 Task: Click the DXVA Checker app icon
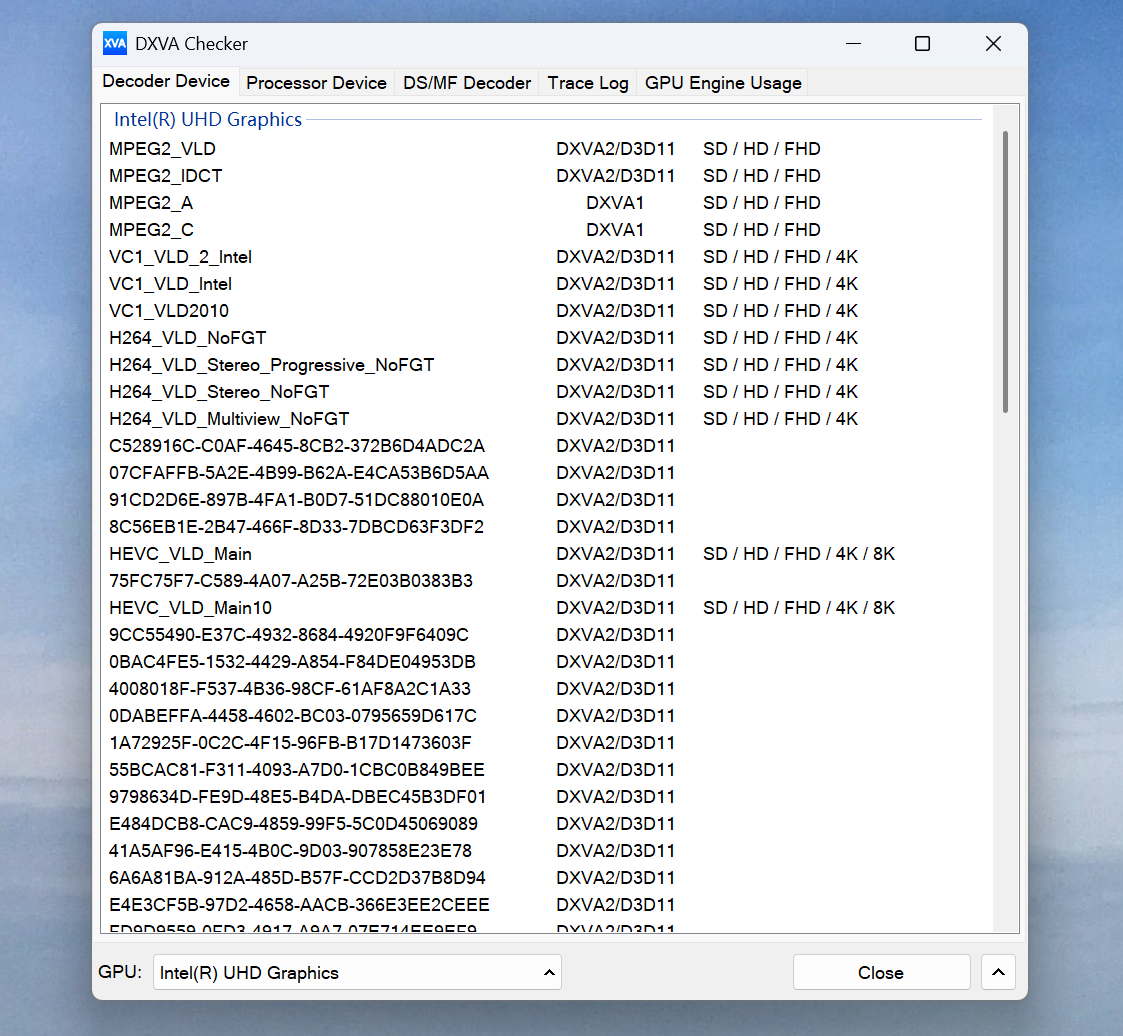pyautogui.click(x=115, y=44)
